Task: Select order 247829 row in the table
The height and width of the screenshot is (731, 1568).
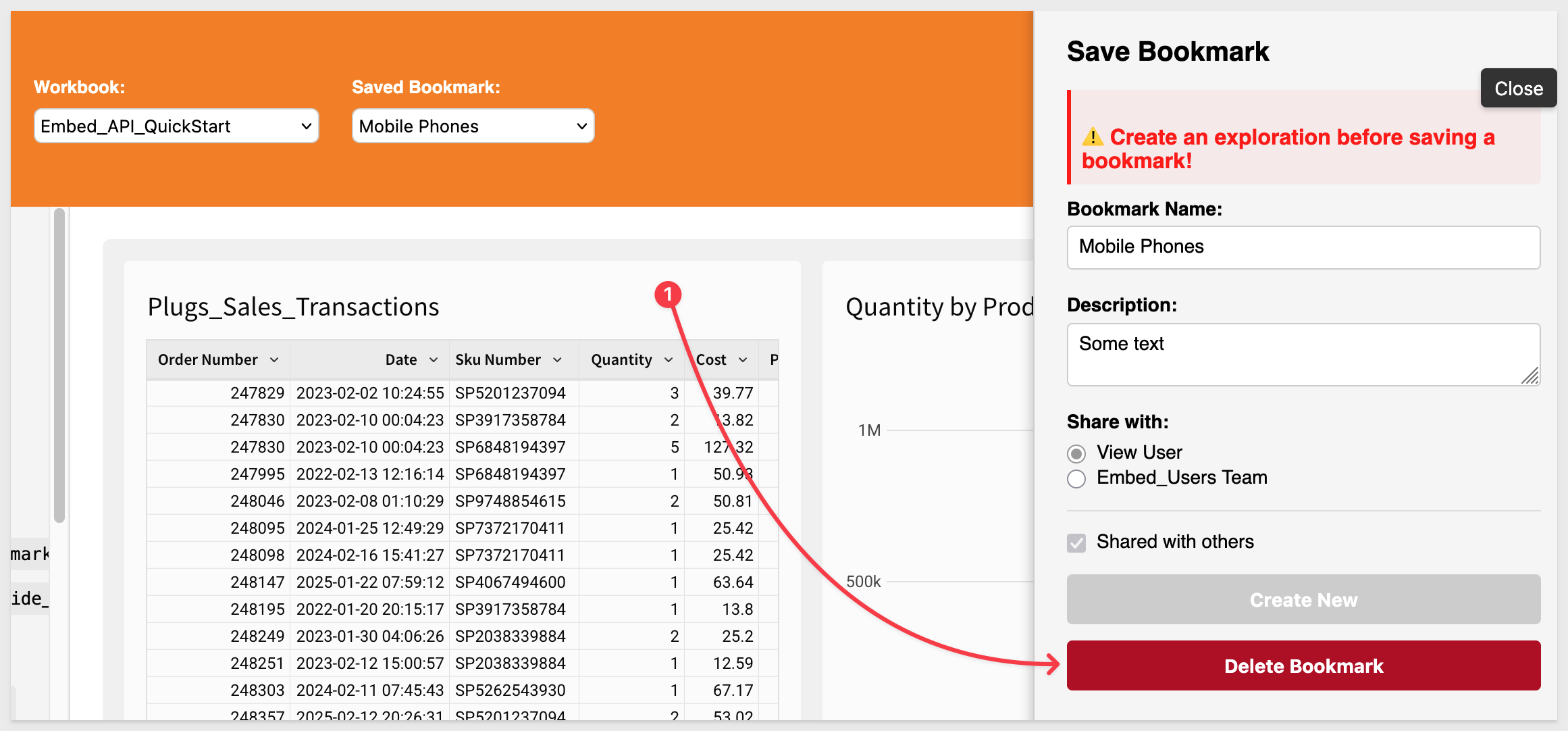Action: (463, 393)
